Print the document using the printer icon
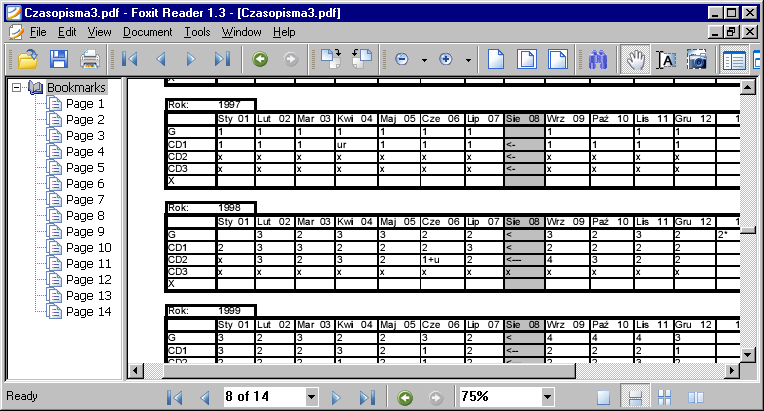 (90, 59)
